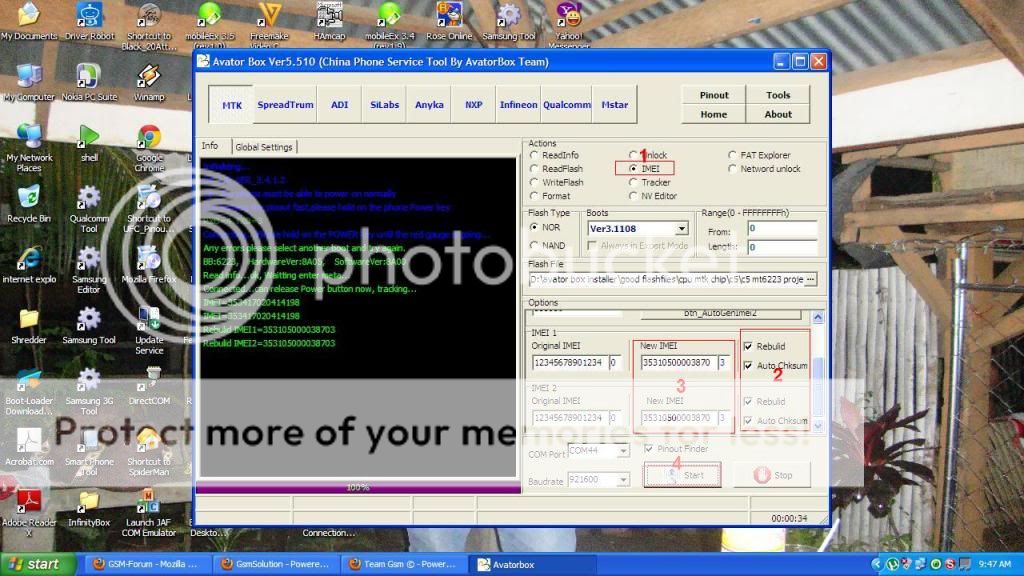Toggle the IMEI 1 Auto Chksum checkbox
The image size is (1024, 576).
tap(748, 366)
